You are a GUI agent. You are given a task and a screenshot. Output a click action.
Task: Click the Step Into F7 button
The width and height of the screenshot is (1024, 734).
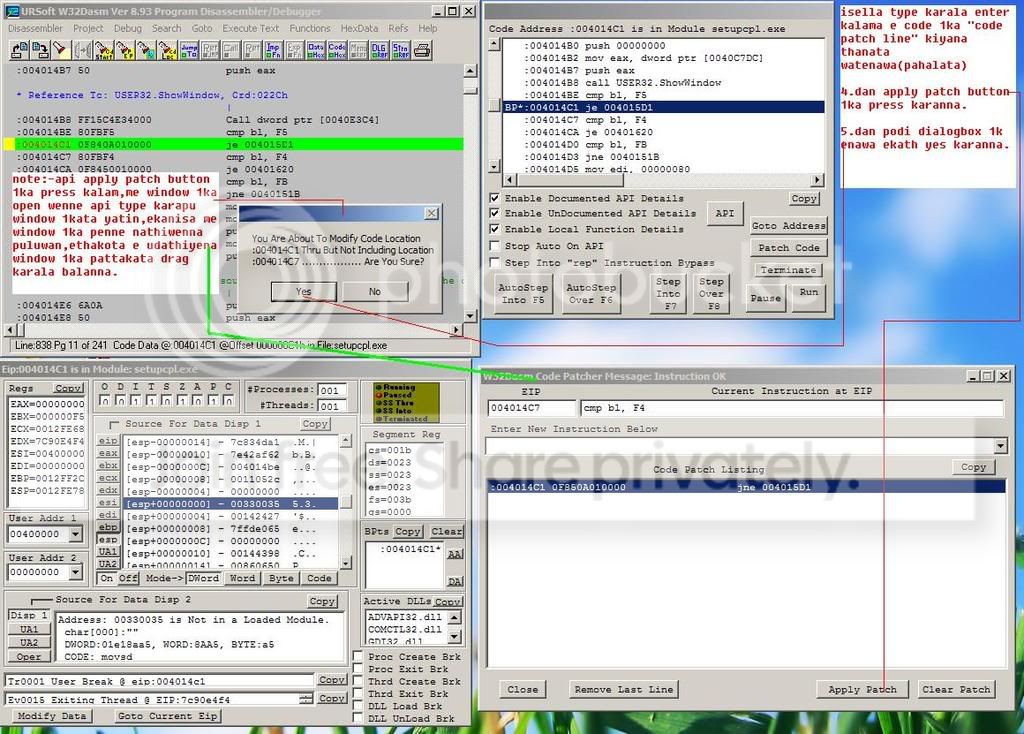(668, 293)
